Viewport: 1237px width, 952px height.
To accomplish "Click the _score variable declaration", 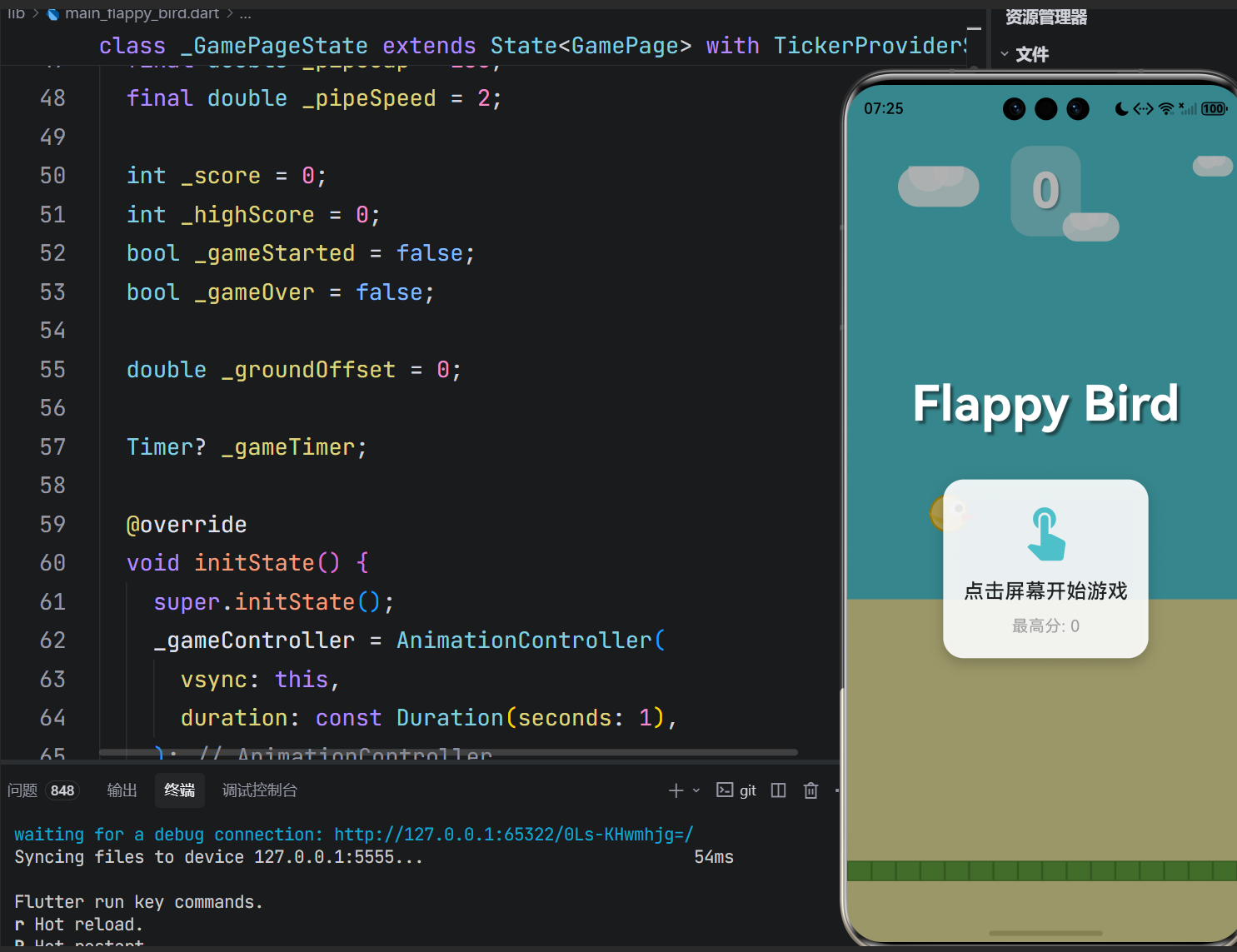I will (x=221, y=176).
